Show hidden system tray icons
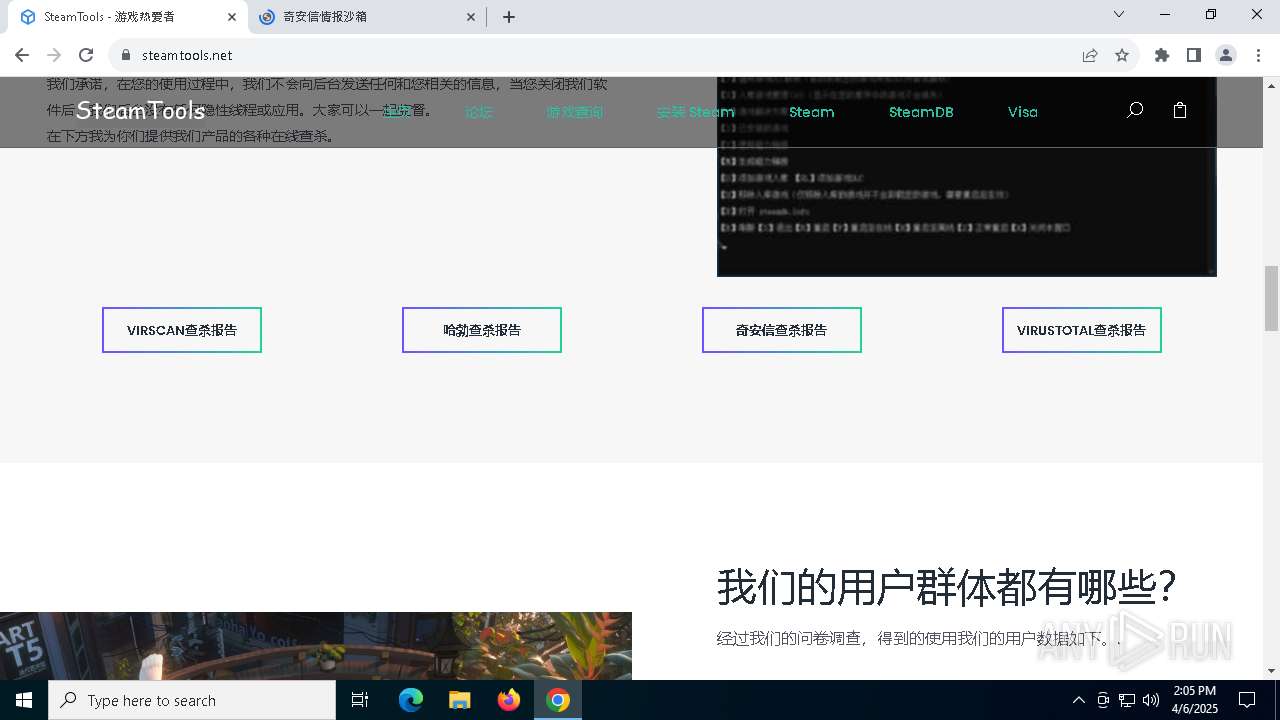1280x720 pixels. (1078, 700)
